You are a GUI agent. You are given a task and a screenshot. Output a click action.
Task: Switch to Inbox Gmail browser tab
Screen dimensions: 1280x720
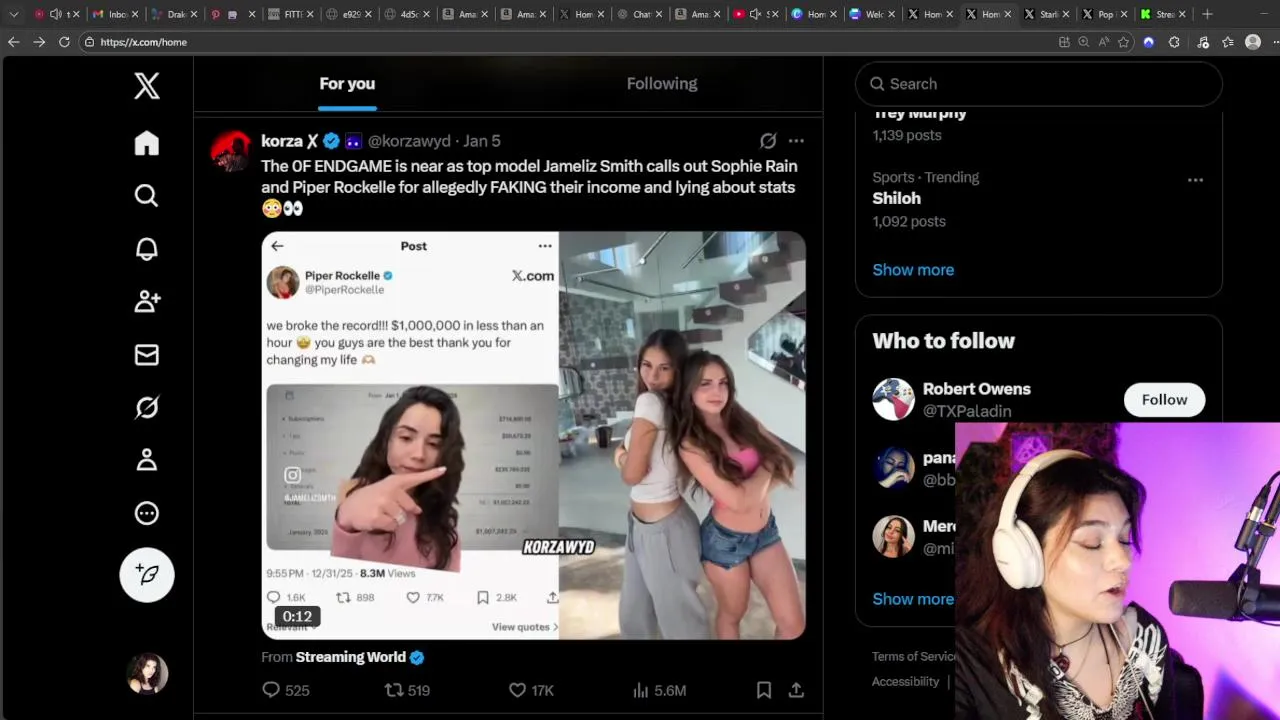[x=113, y=14]
